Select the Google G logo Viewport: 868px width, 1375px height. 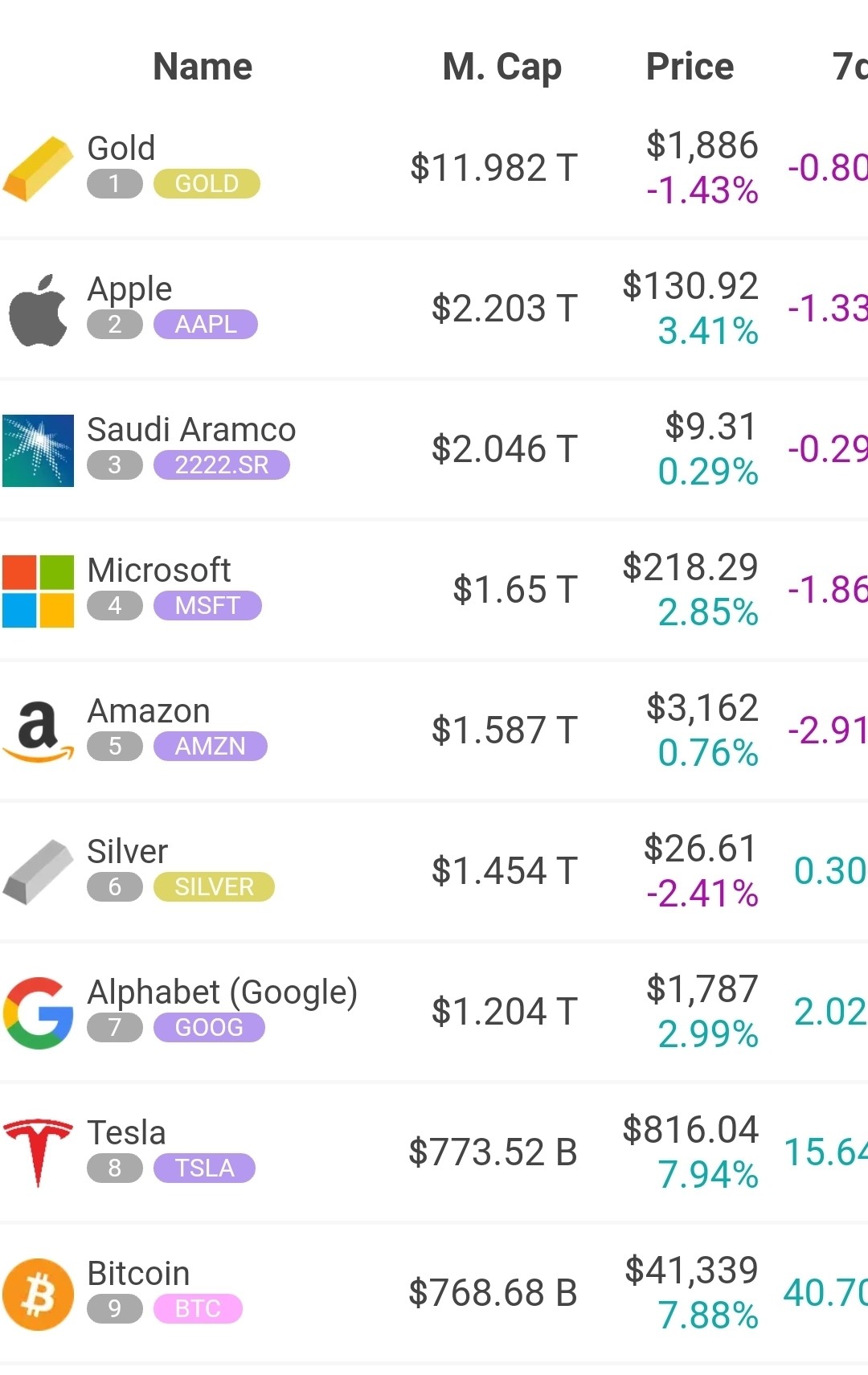(x=38, y=1013)
